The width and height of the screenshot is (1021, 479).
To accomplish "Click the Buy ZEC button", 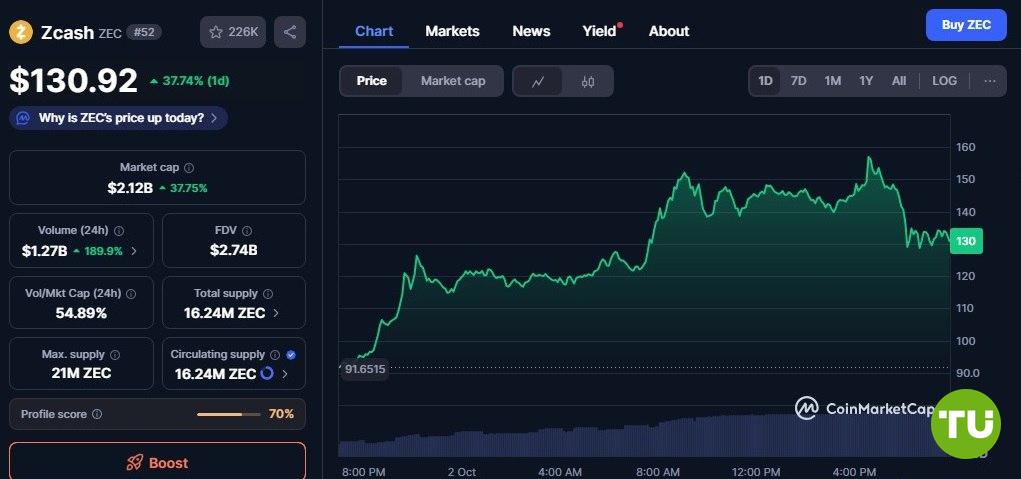I will tap(966, 25).
